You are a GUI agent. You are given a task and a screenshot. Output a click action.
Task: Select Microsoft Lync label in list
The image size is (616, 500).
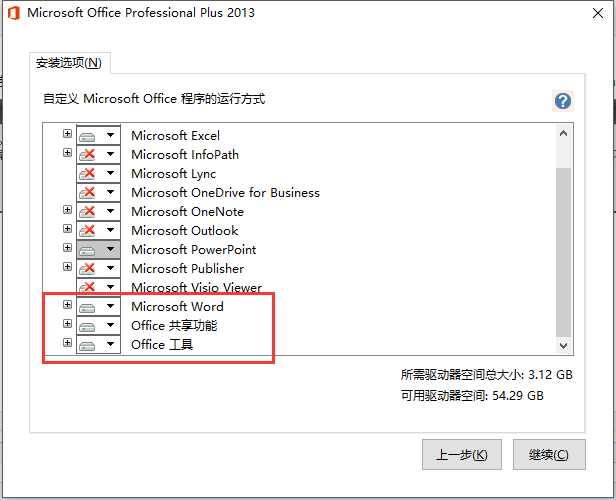point(173,174)
